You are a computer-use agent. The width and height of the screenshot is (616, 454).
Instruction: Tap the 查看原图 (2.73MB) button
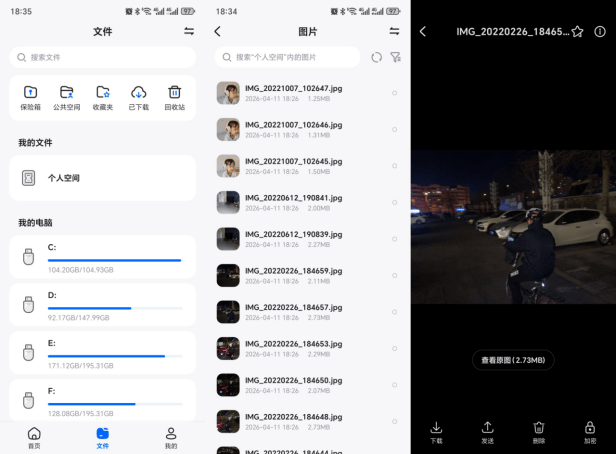click(x=513, y=360)
